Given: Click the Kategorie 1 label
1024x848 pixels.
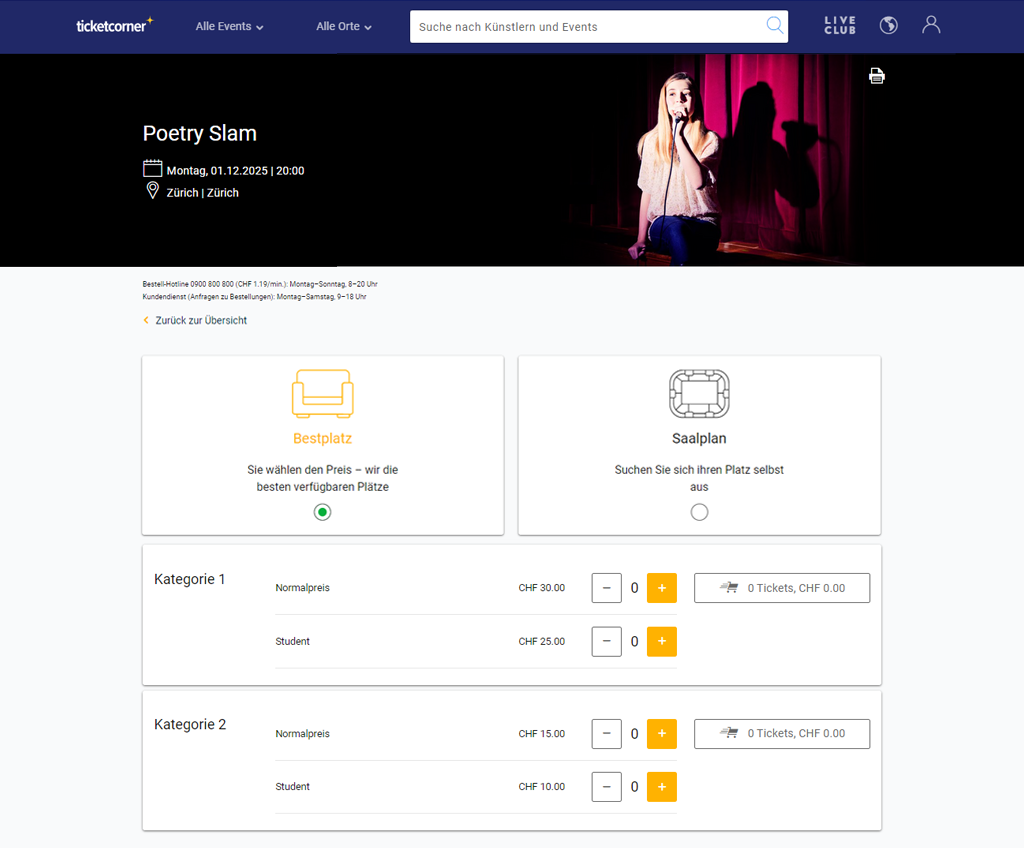Looking at the screenshot, I should coord(189,579).
